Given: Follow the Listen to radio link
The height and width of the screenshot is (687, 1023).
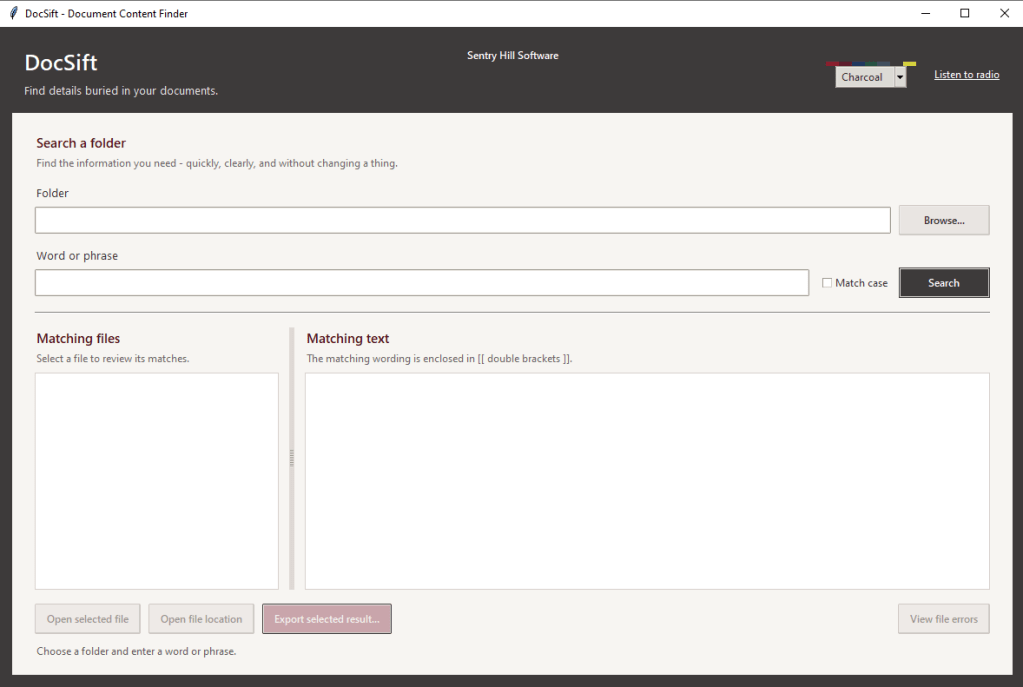Looking at the screenshot, I should (966, 74).
